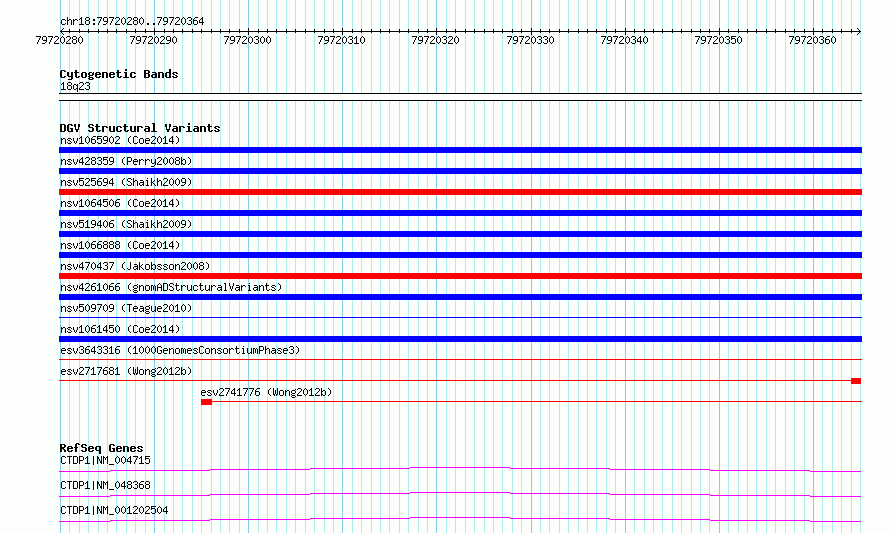Select the red bar under nsv525694 (Shaikh2009)
The image size is (890, 533).
click(x=460, y=192)
